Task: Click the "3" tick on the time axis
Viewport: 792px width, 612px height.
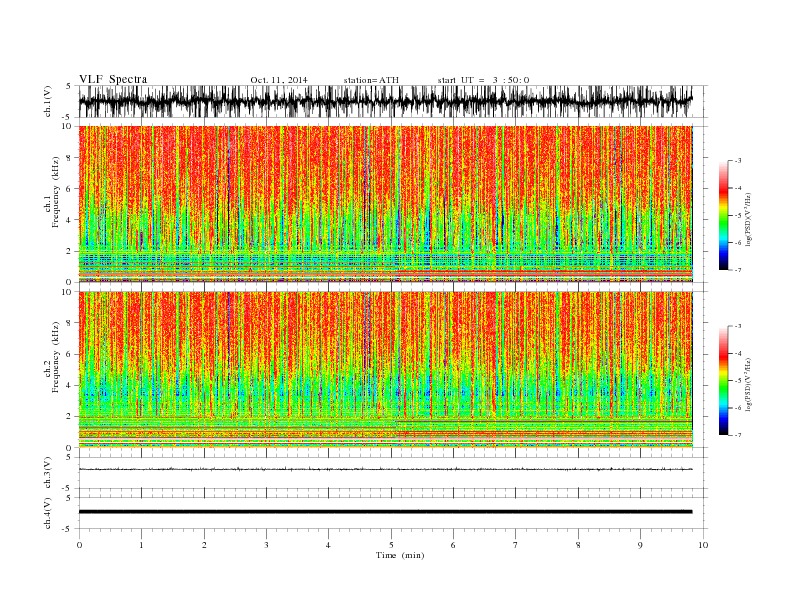Action: (266, 545)
